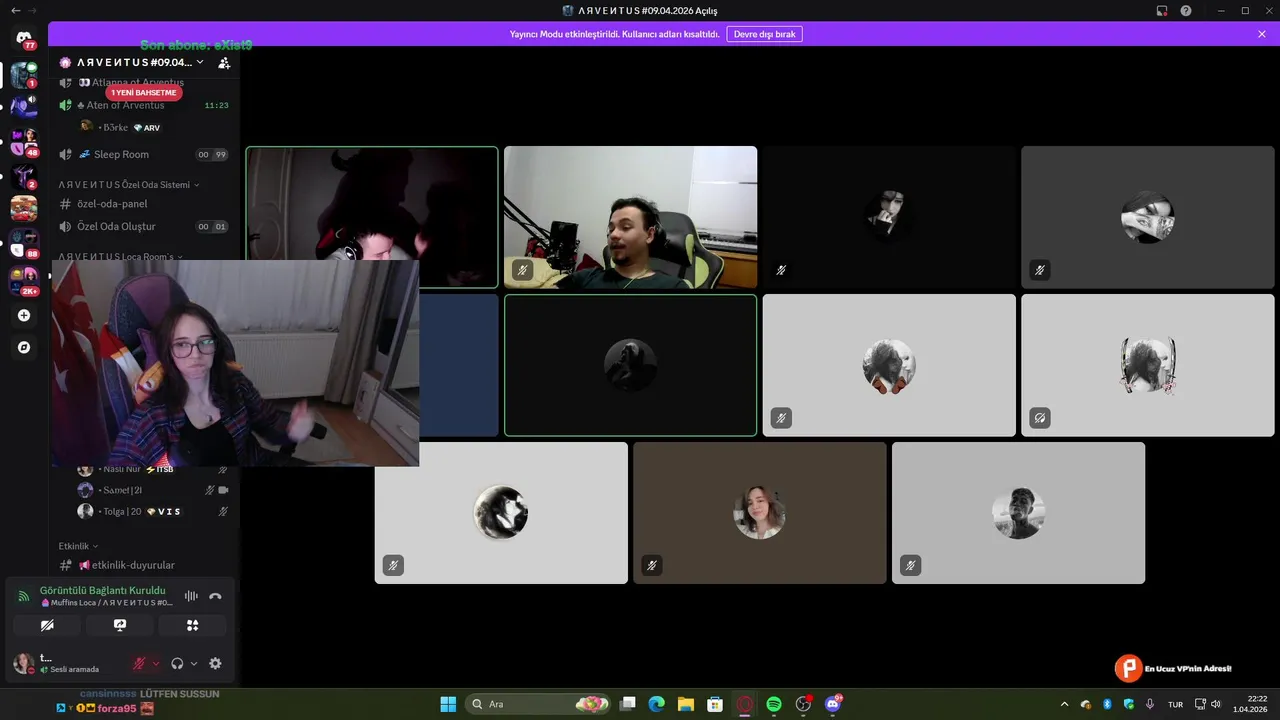This screenshot has height=720, width=1280.
Task: Collapse ARVENTUS Loca Room's category
Action: coord(121,257)
